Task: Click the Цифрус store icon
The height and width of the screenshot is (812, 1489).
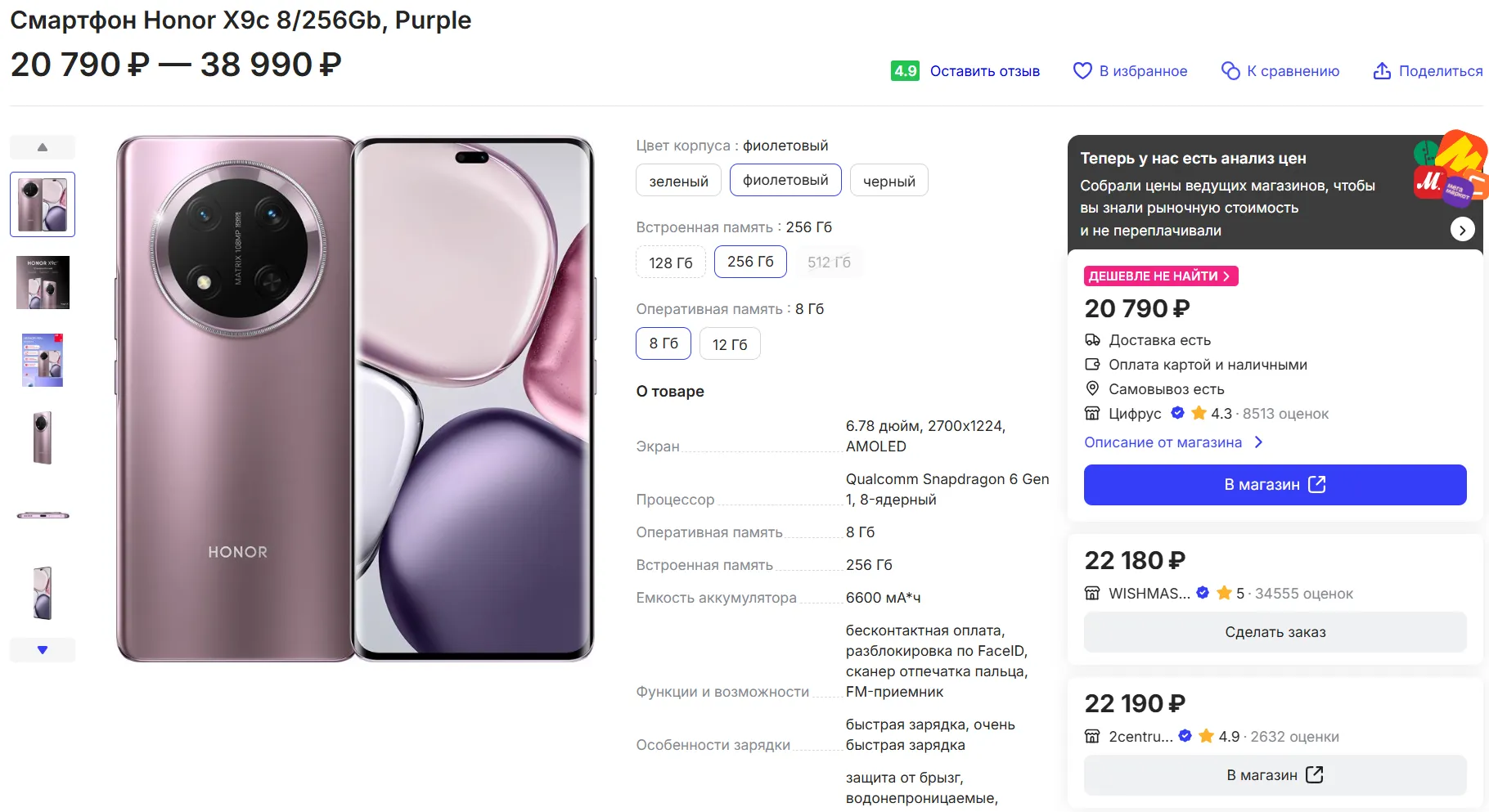Action: coord(1092,414)
